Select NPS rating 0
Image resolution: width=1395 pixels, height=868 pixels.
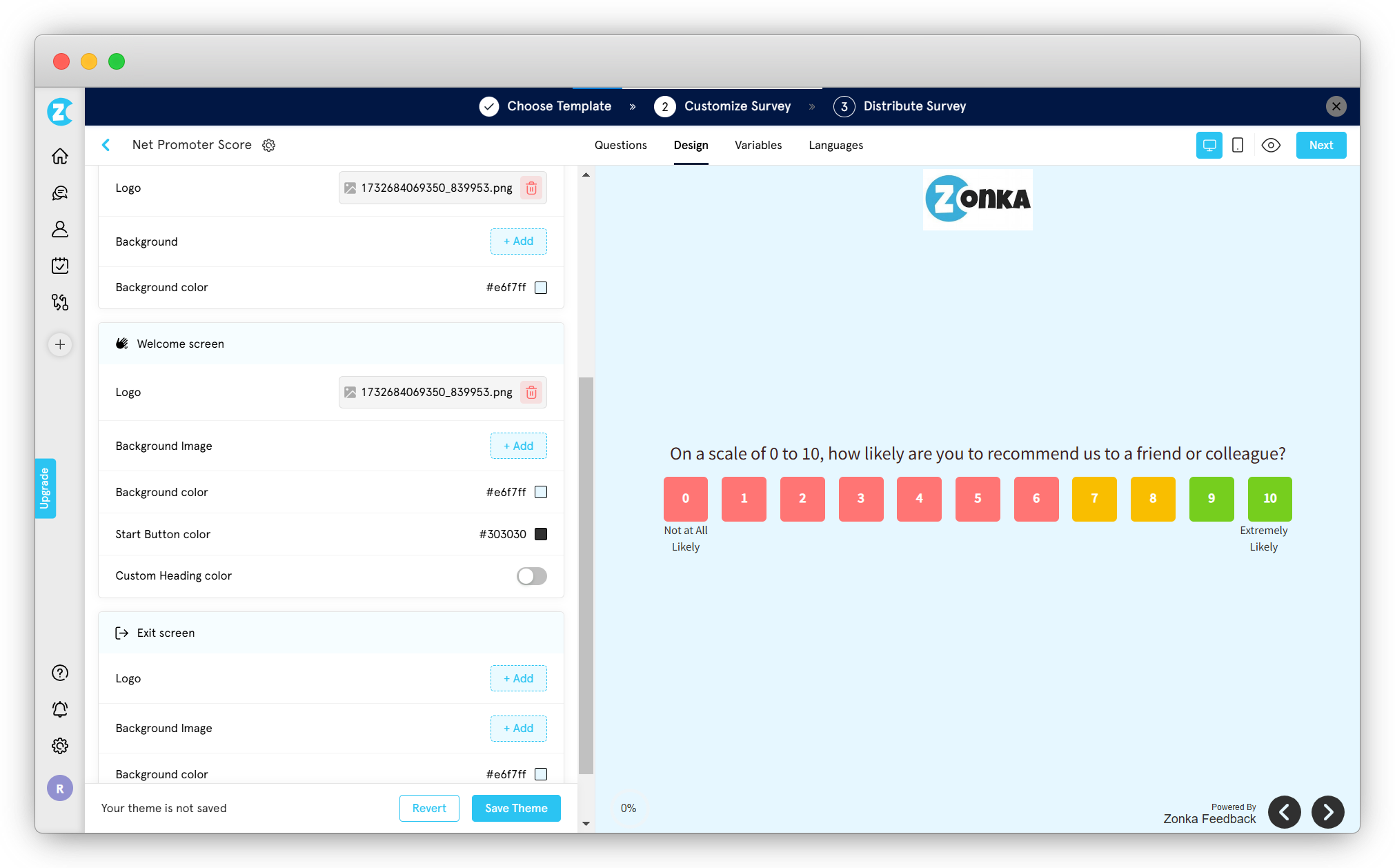(x=686, y=498)
